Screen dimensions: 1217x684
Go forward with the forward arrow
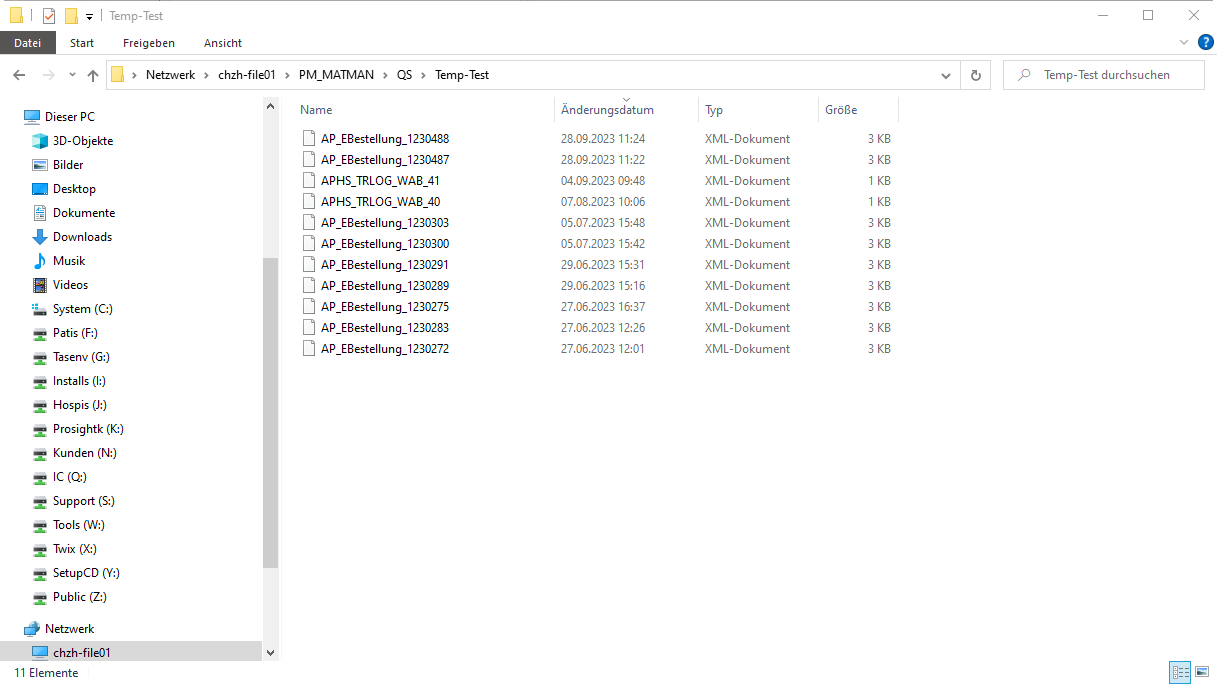pos(48,75)
